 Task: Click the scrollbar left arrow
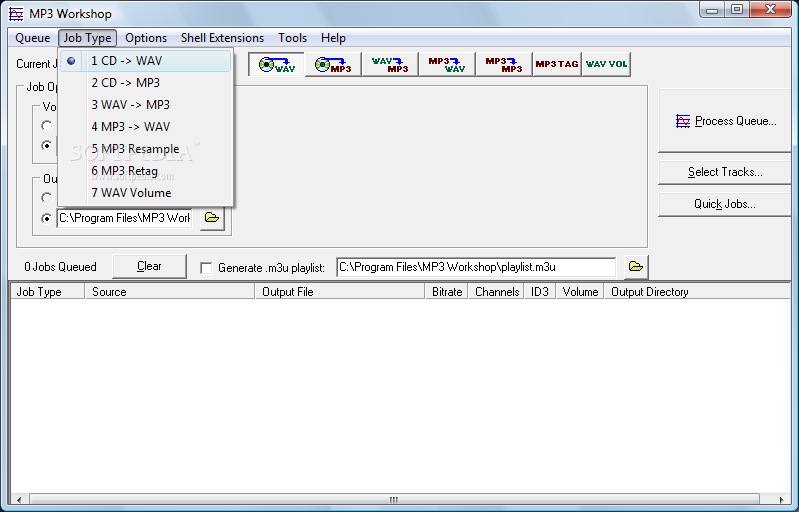pyautogui.click(x=19, y=499)
